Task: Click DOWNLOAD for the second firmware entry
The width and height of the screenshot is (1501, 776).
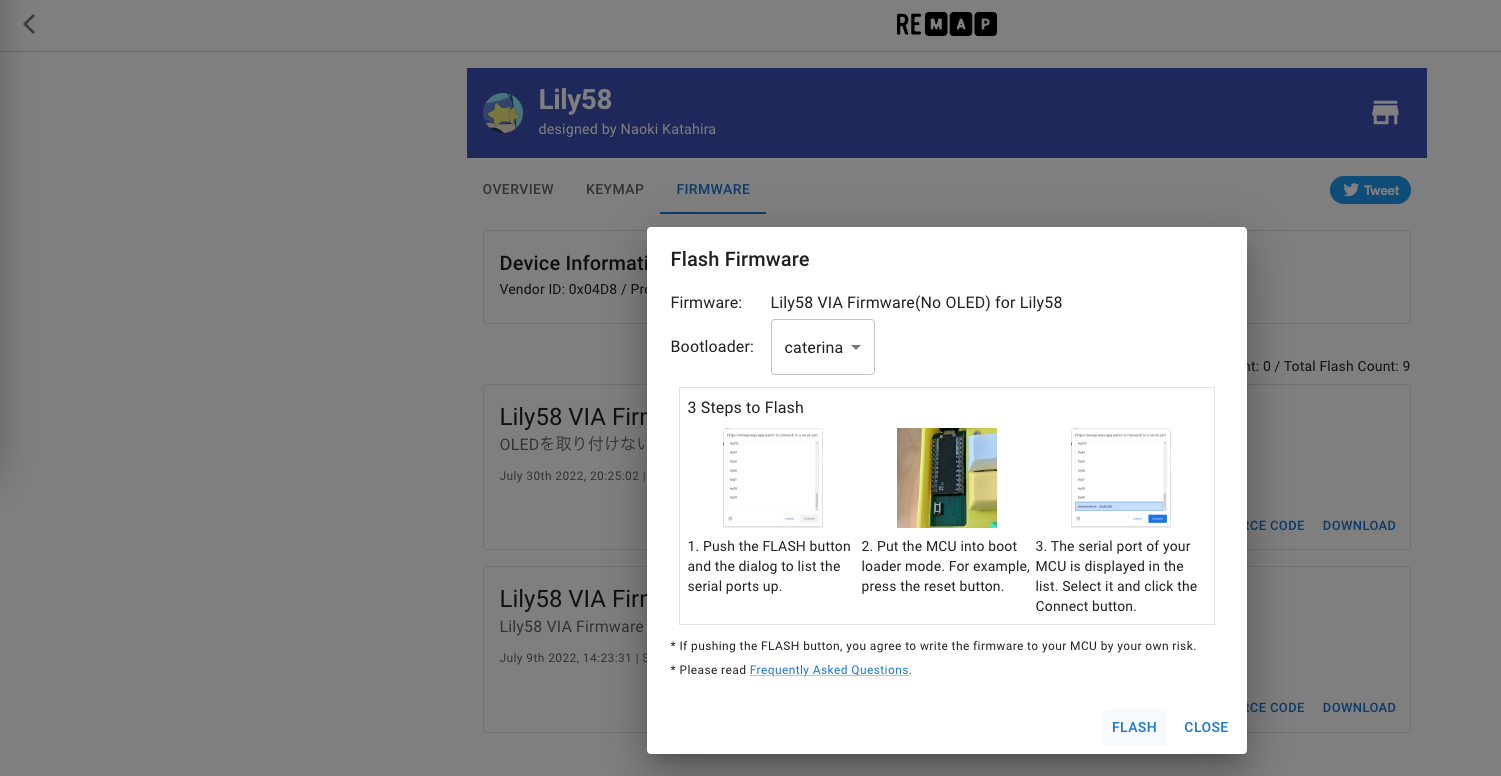Action: 1359,708
